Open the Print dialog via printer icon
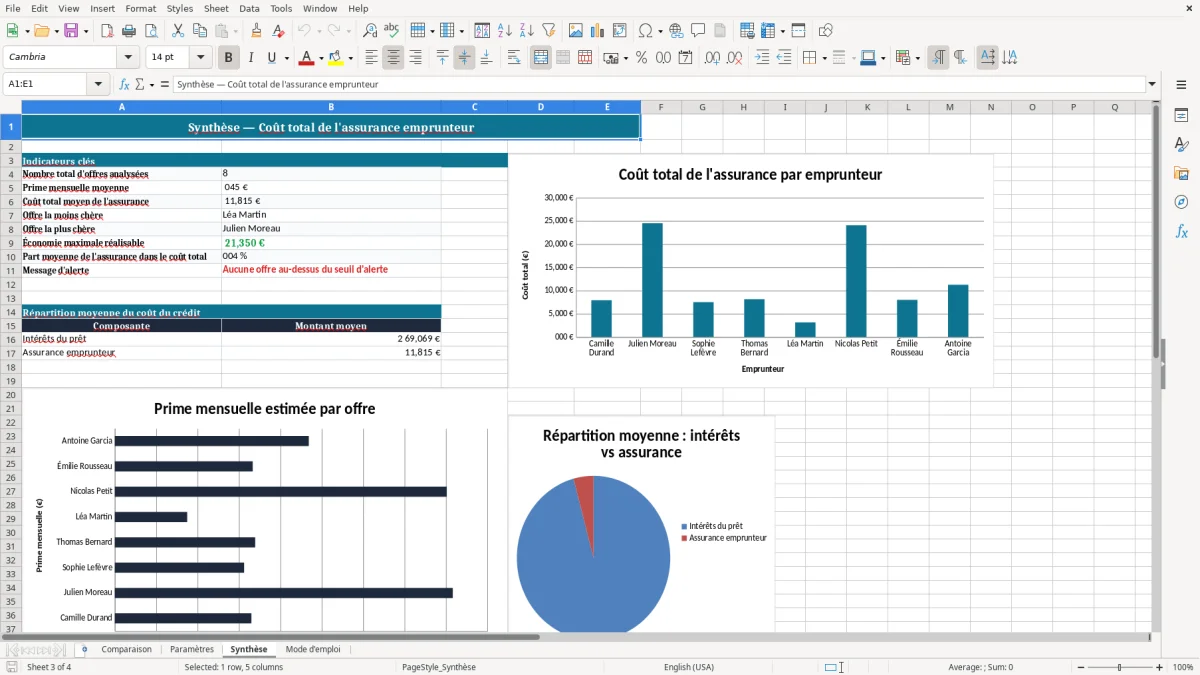The image size is (1200, 675). 129,31
